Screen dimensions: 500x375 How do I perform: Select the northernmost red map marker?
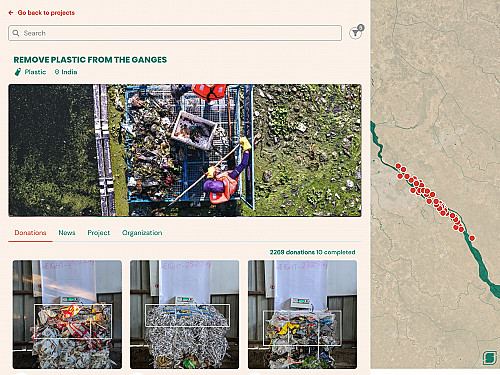tap(398, 166)
